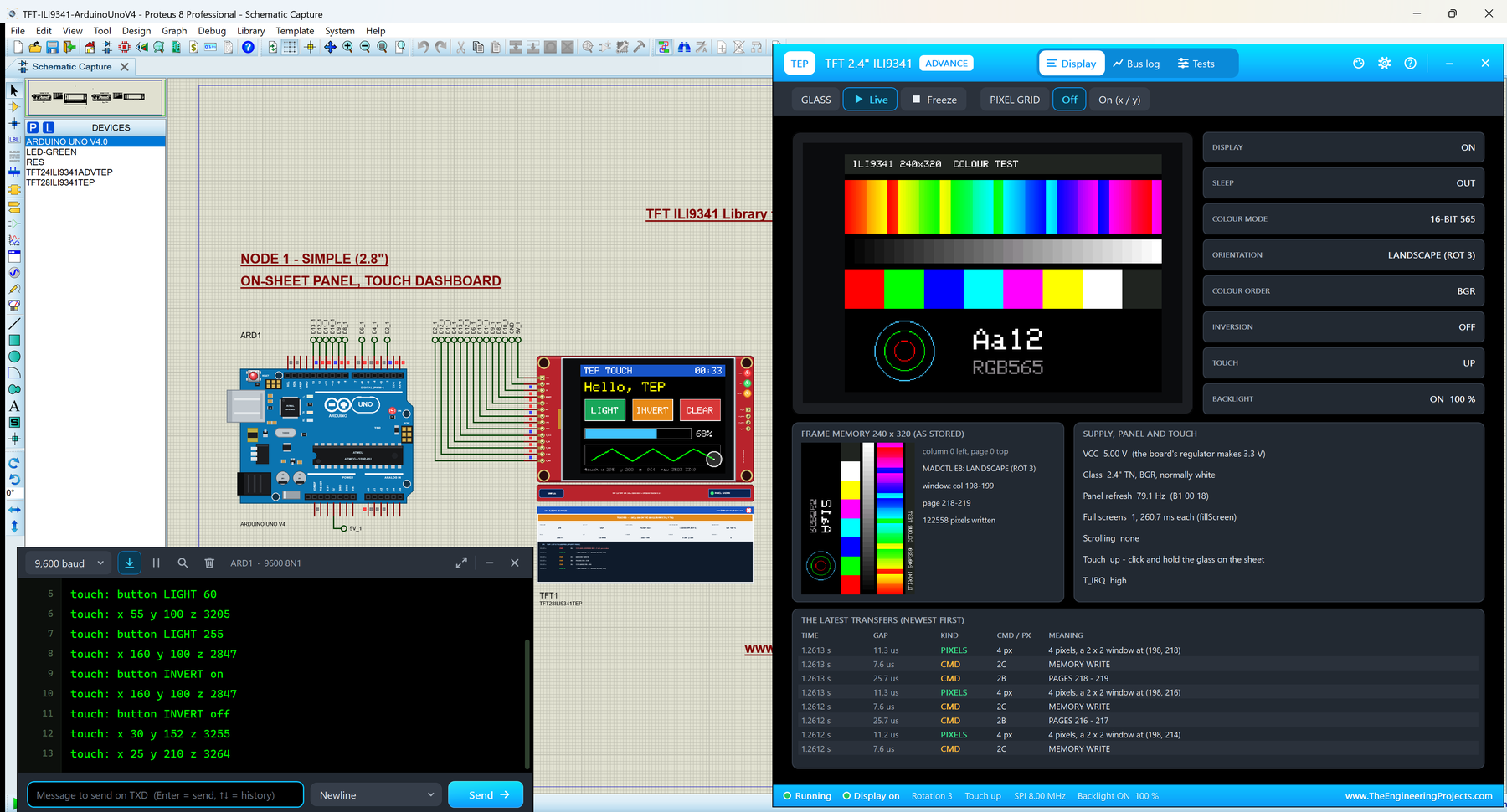1507x812 pixels.
Task: Open the TFT panel settings gear
Action: (x=1384, y=64)
